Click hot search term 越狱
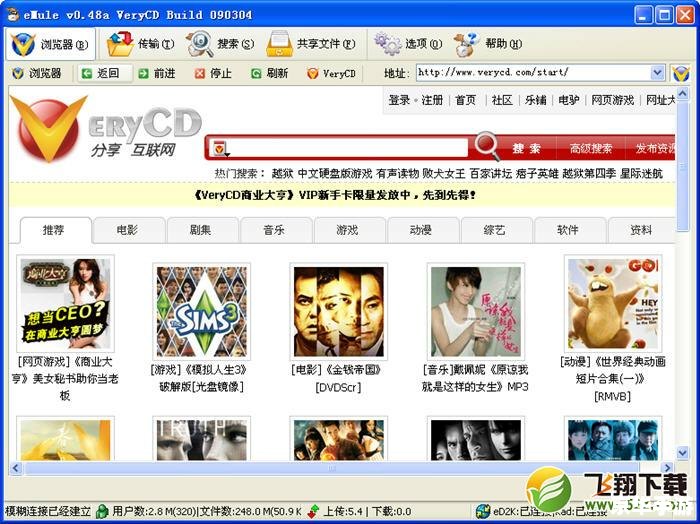The height and width of the screenshot is (524, 700). (283, 173)
